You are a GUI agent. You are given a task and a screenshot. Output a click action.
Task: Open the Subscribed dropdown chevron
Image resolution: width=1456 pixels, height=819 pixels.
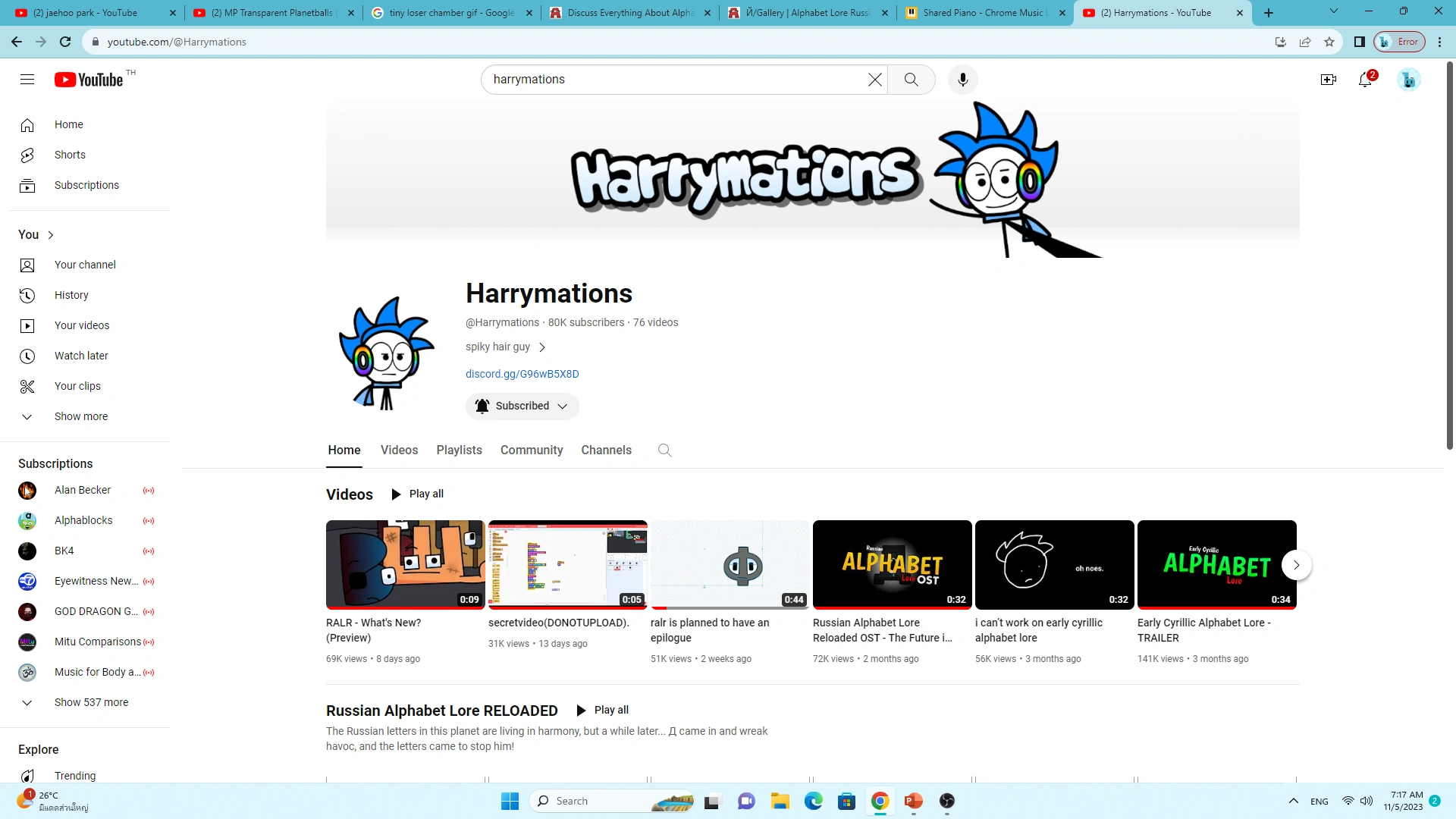563,406
